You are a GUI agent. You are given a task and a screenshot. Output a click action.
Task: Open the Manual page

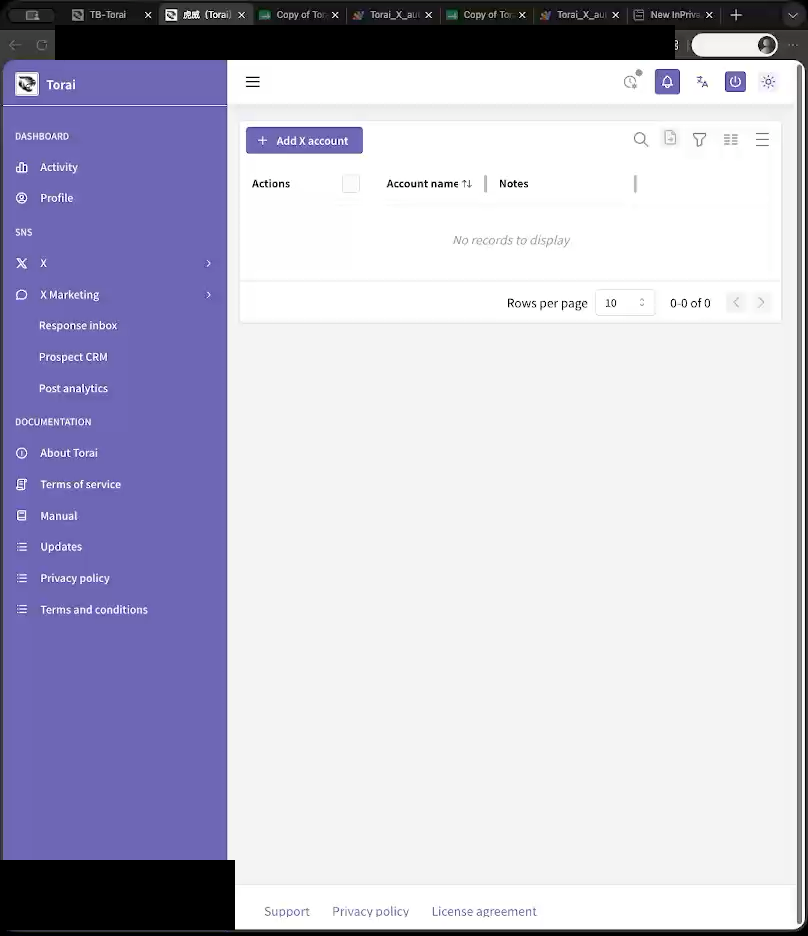coord(58,516)
